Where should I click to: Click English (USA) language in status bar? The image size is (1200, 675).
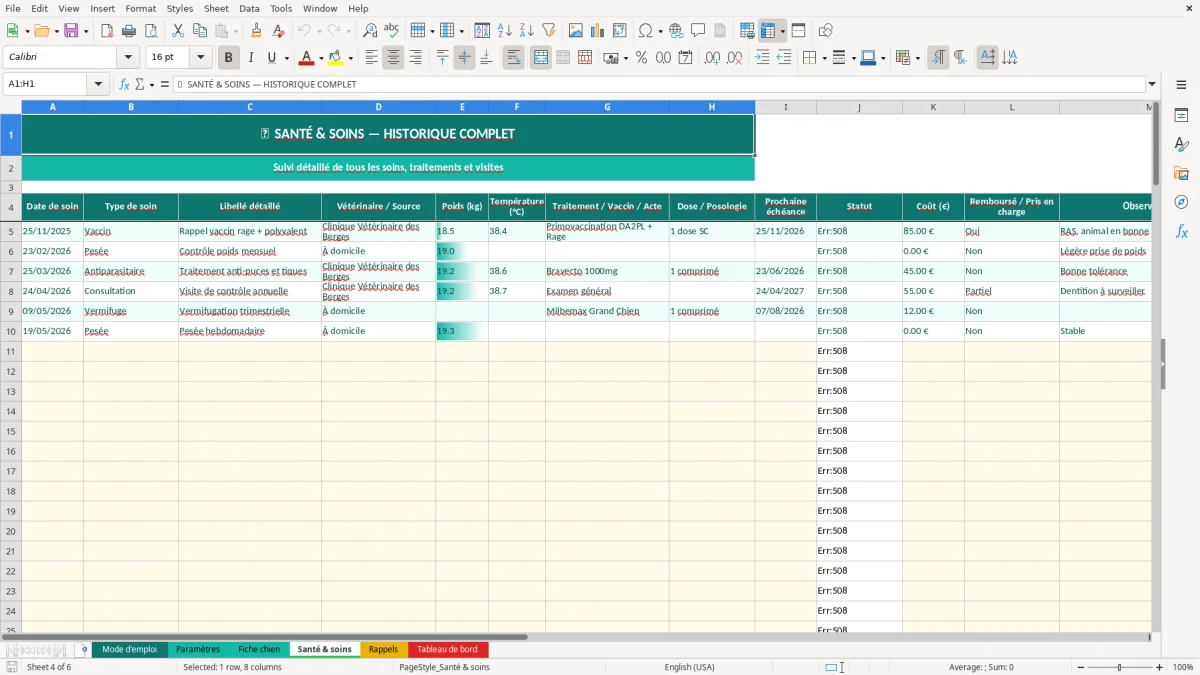[x=689, y=667]
